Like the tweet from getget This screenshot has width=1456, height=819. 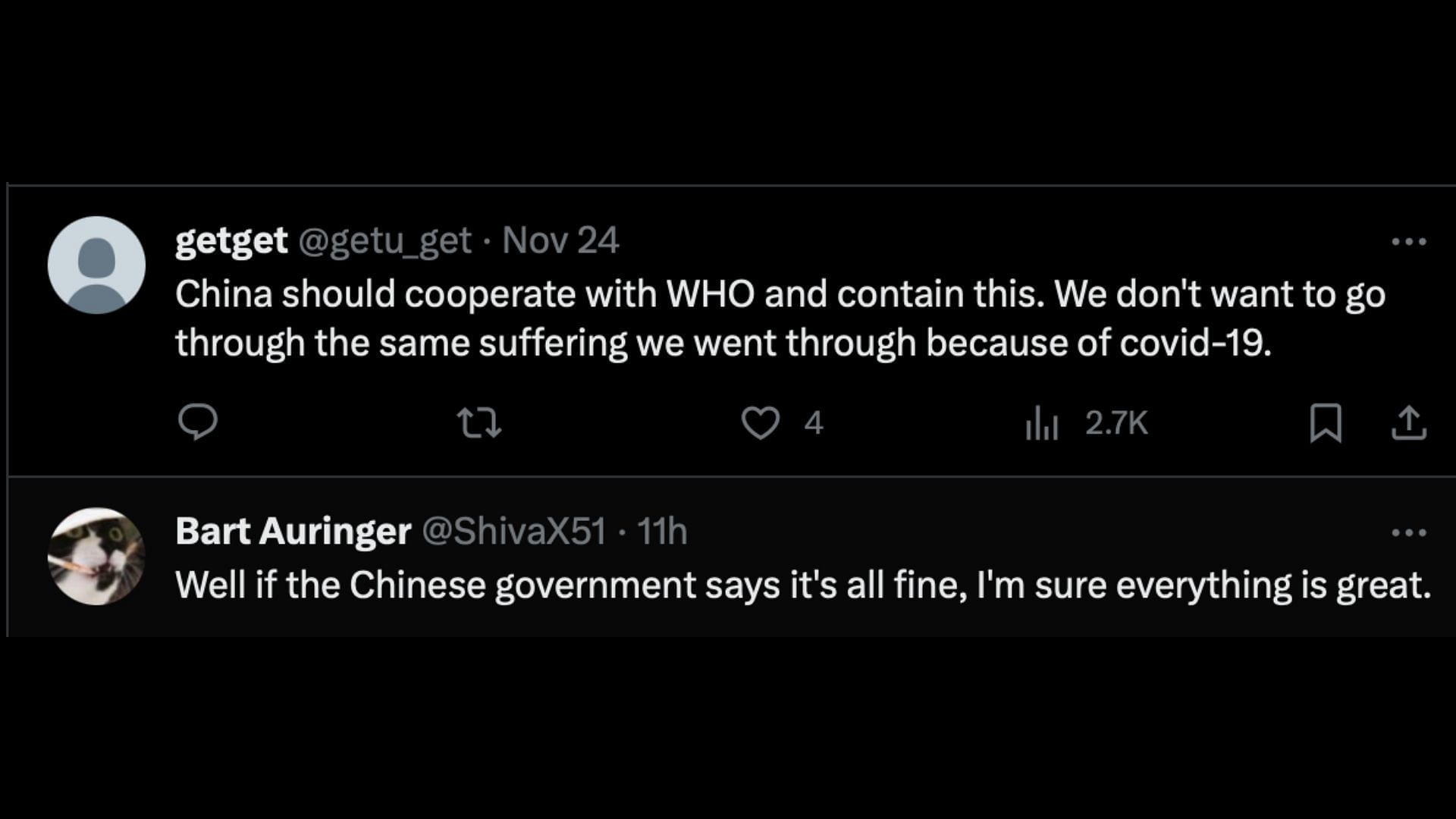tap(760, 422)
